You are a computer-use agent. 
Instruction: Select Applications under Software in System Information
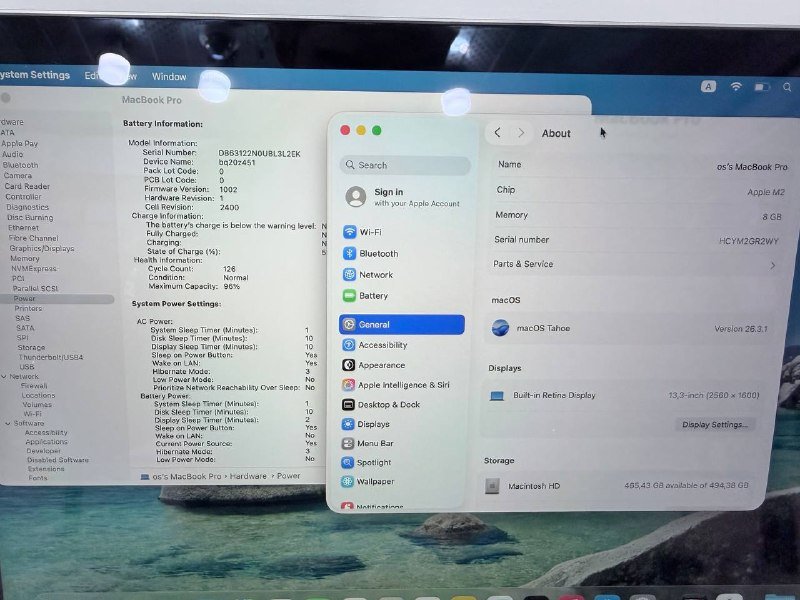[x=46, y=442]
